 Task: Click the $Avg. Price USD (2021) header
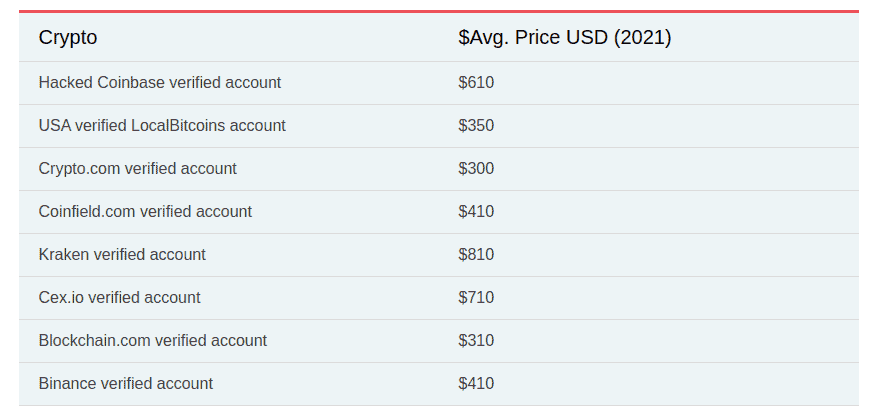coord(564,37)
